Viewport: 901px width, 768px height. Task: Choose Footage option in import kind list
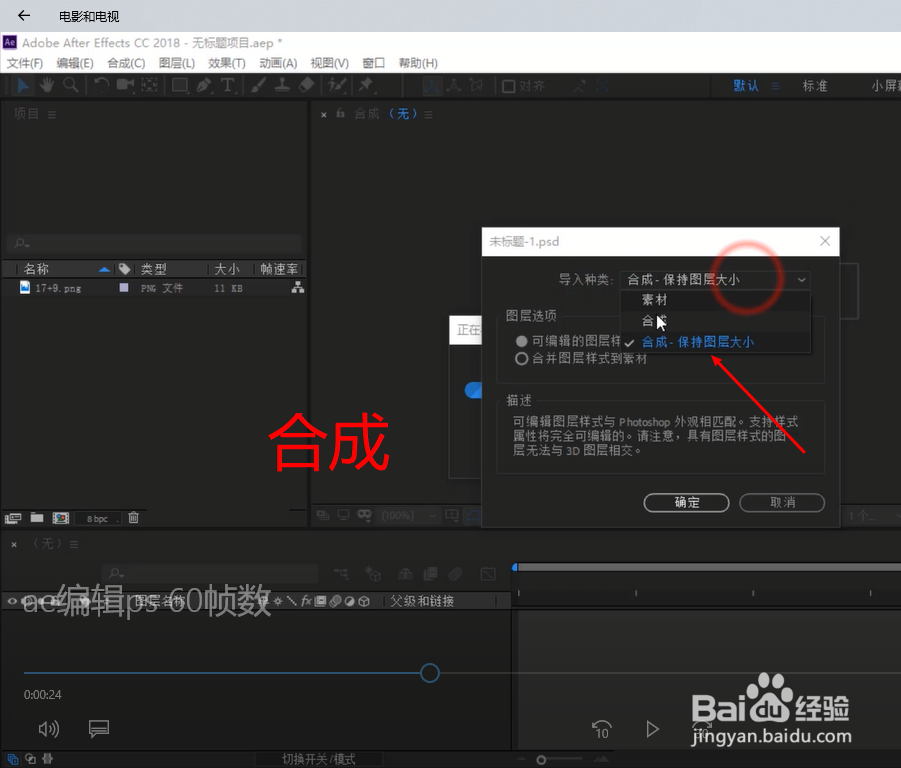715,300
